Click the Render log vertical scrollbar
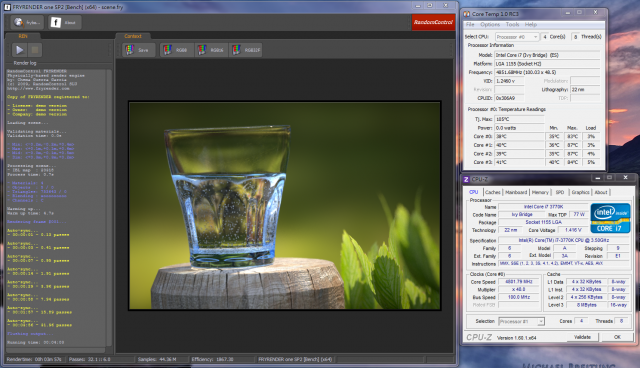Image resolution: width=640 pixels, height=368 pixels. pyautogui.click(x=109, y=207)
